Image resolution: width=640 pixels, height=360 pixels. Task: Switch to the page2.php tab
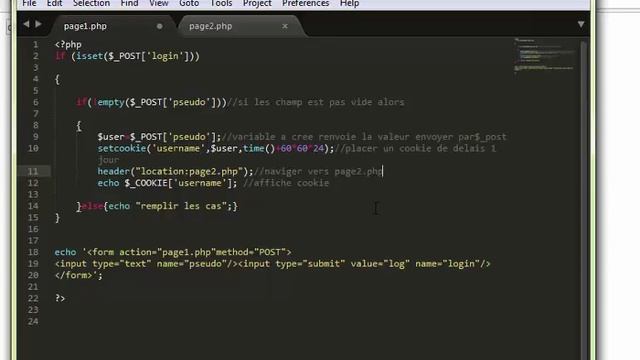[x=211, y=26]
